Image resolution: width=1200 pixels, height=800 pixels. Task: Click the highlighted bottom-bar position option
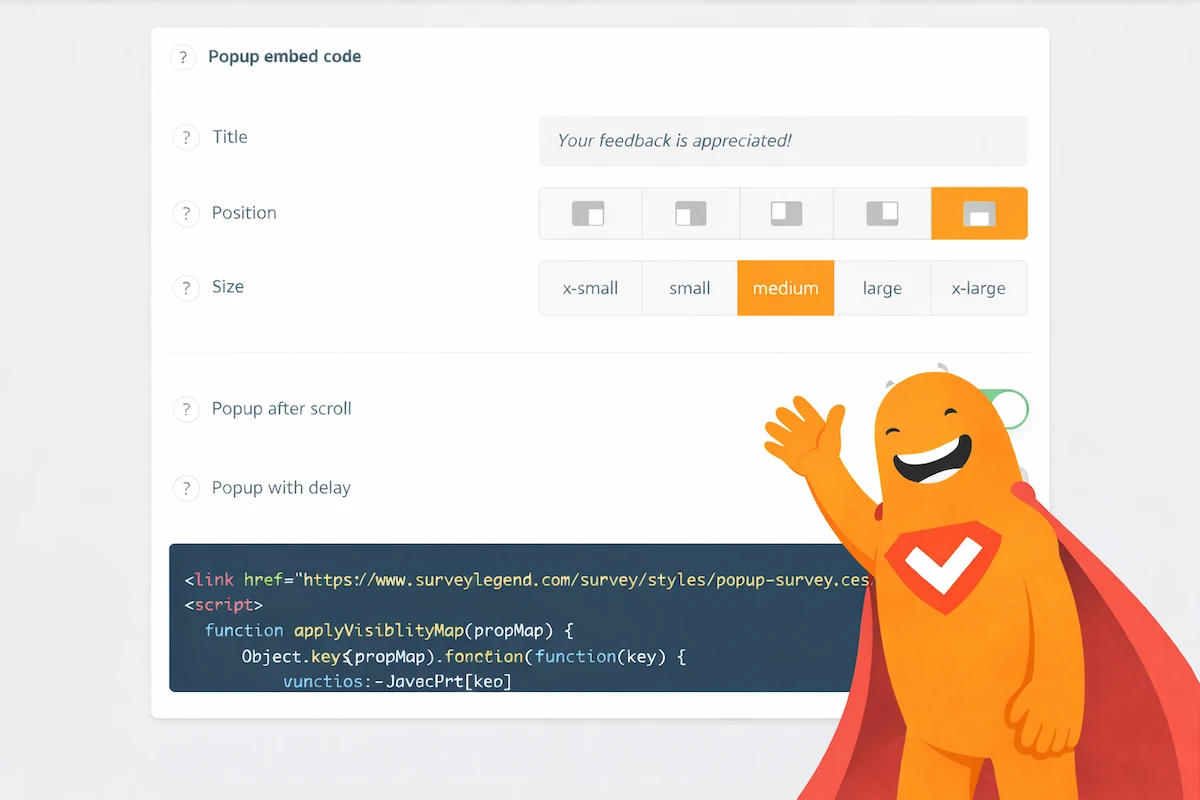pos(979,213)
